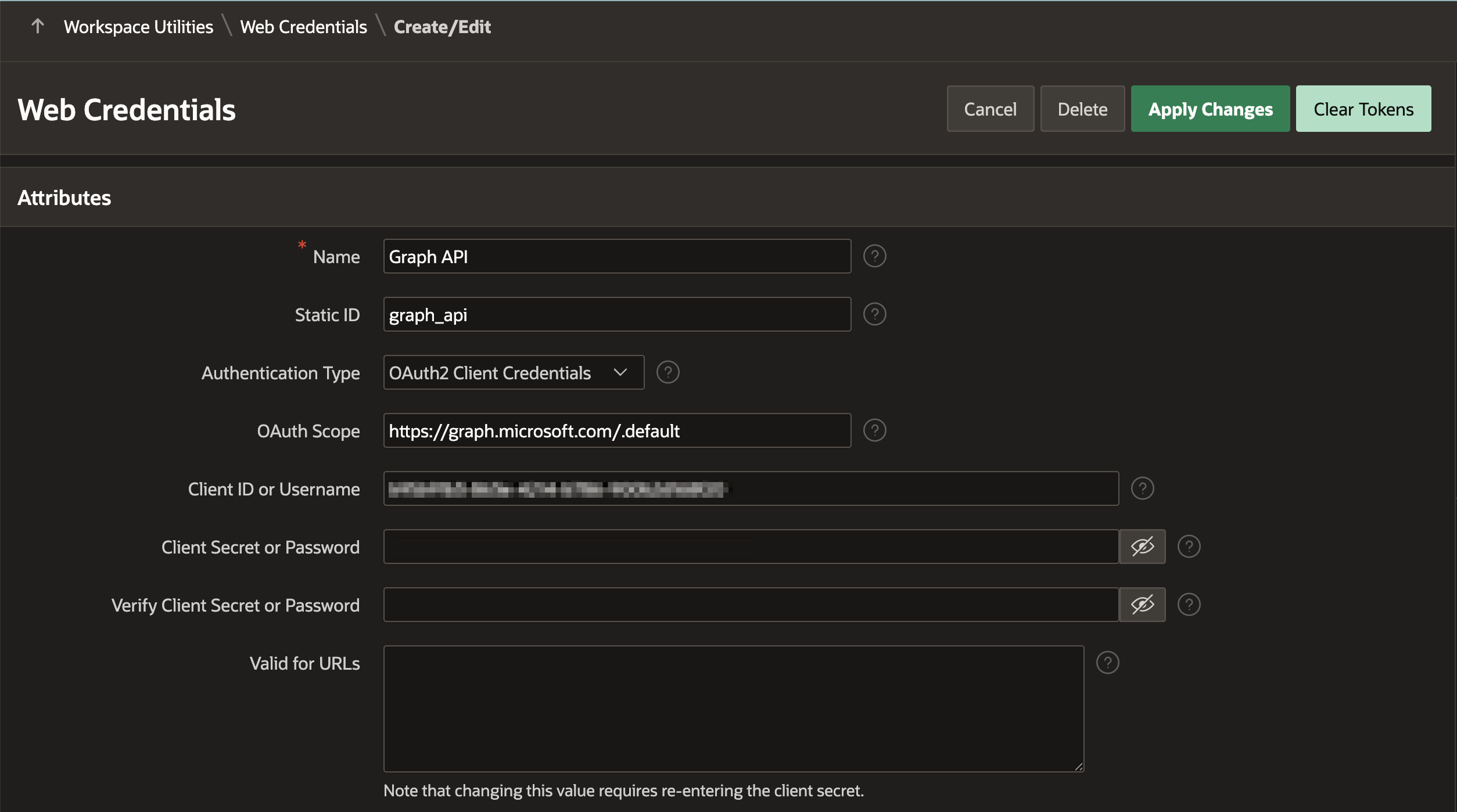Open help for the Name field

pos(874,256)
